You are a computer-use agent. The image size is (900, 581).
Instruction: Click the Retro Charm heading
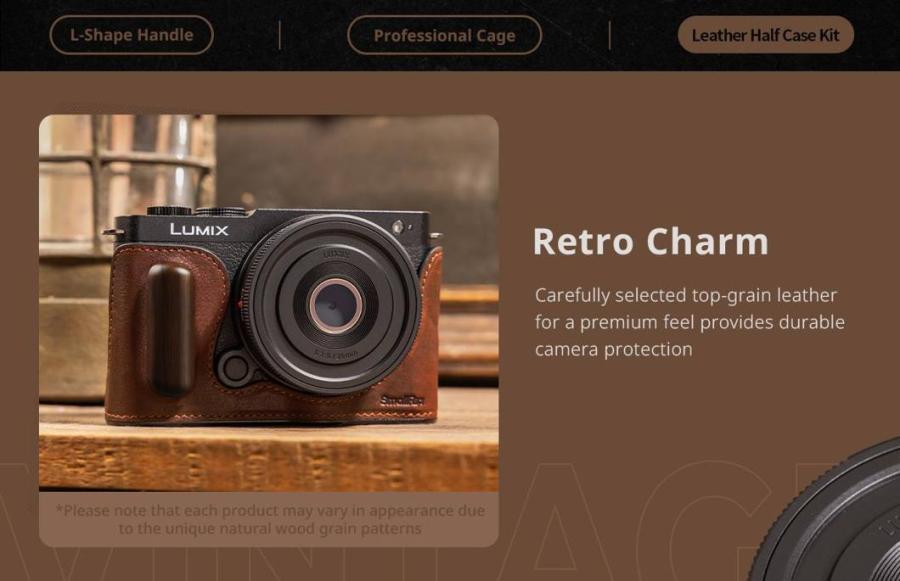tap(650, 241)
